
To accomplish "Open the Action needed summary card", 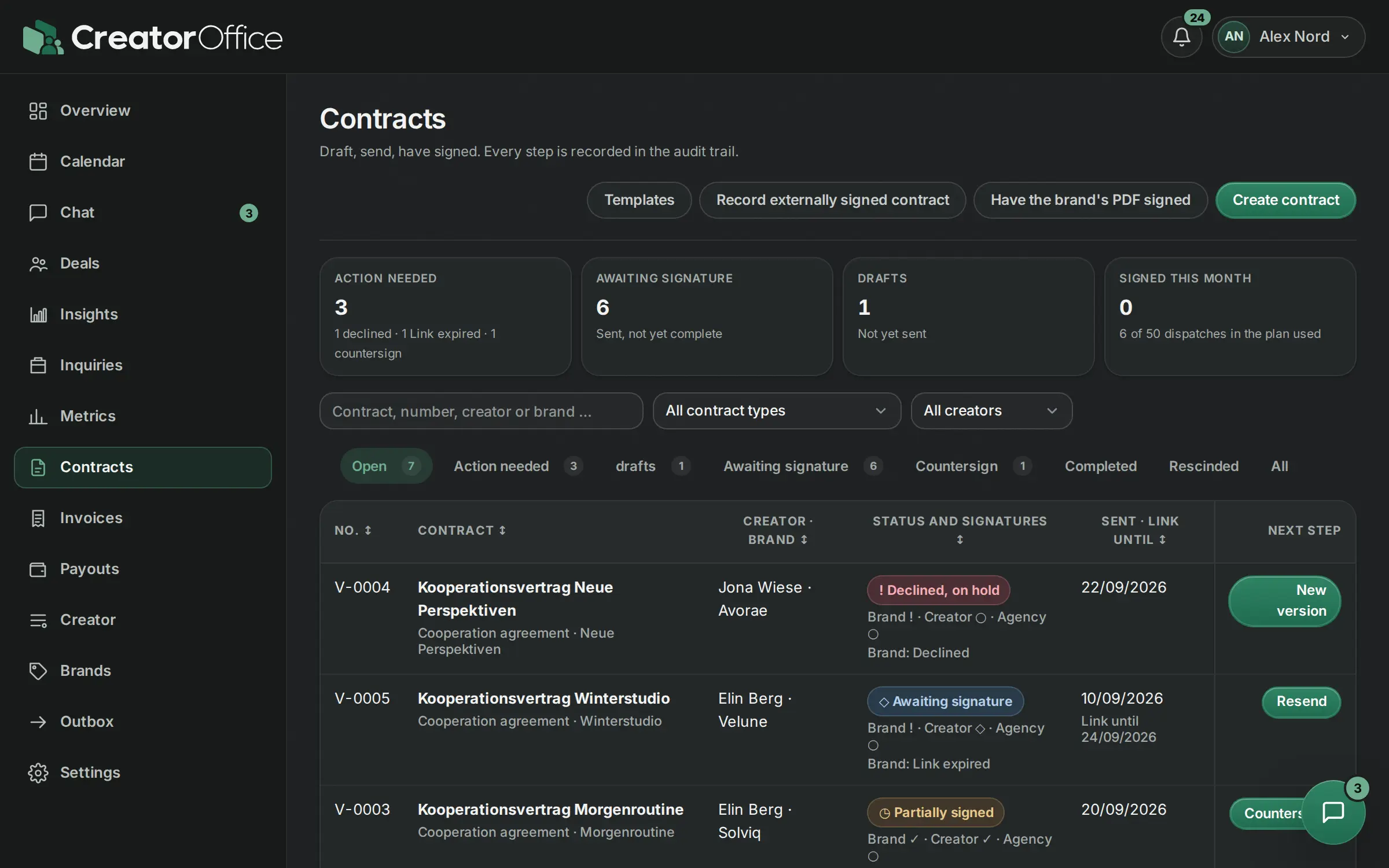I will click(x=445, y=317).
